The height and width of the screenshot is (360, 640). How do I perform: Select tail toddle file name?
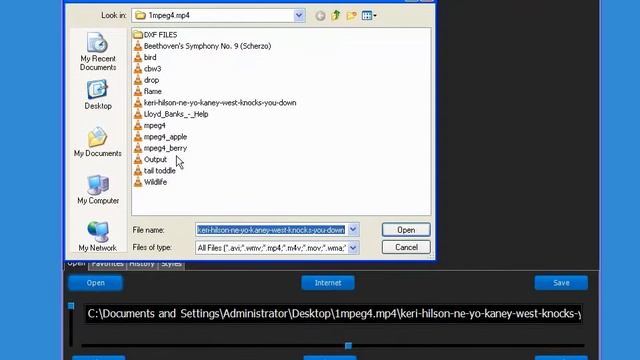click(160, 171)
